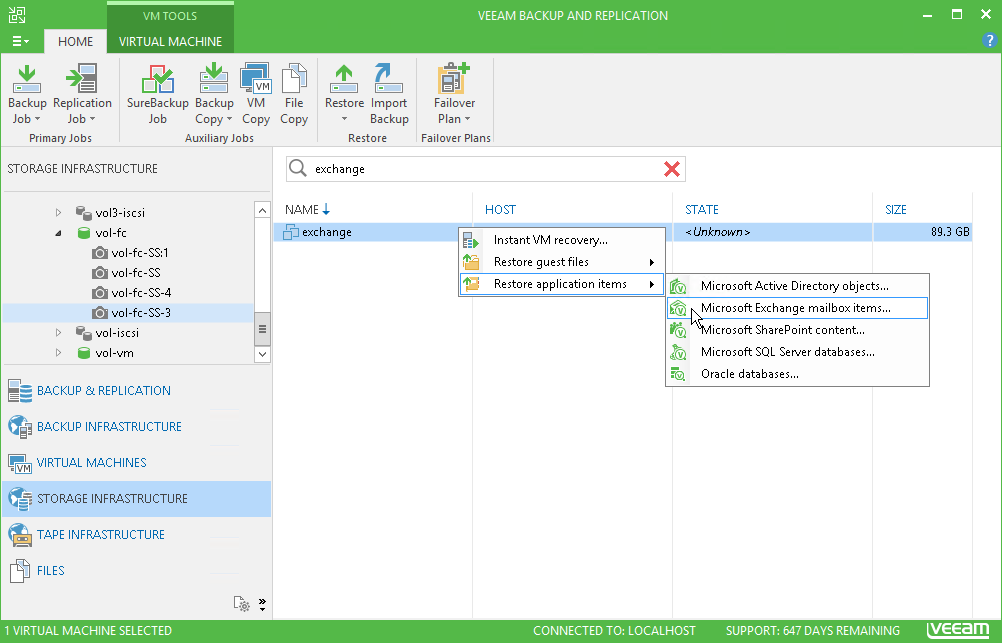This screenshot has height=643, width=1002.
Task: Choose Microsoft SharePoint content
Action: point(798,330)
